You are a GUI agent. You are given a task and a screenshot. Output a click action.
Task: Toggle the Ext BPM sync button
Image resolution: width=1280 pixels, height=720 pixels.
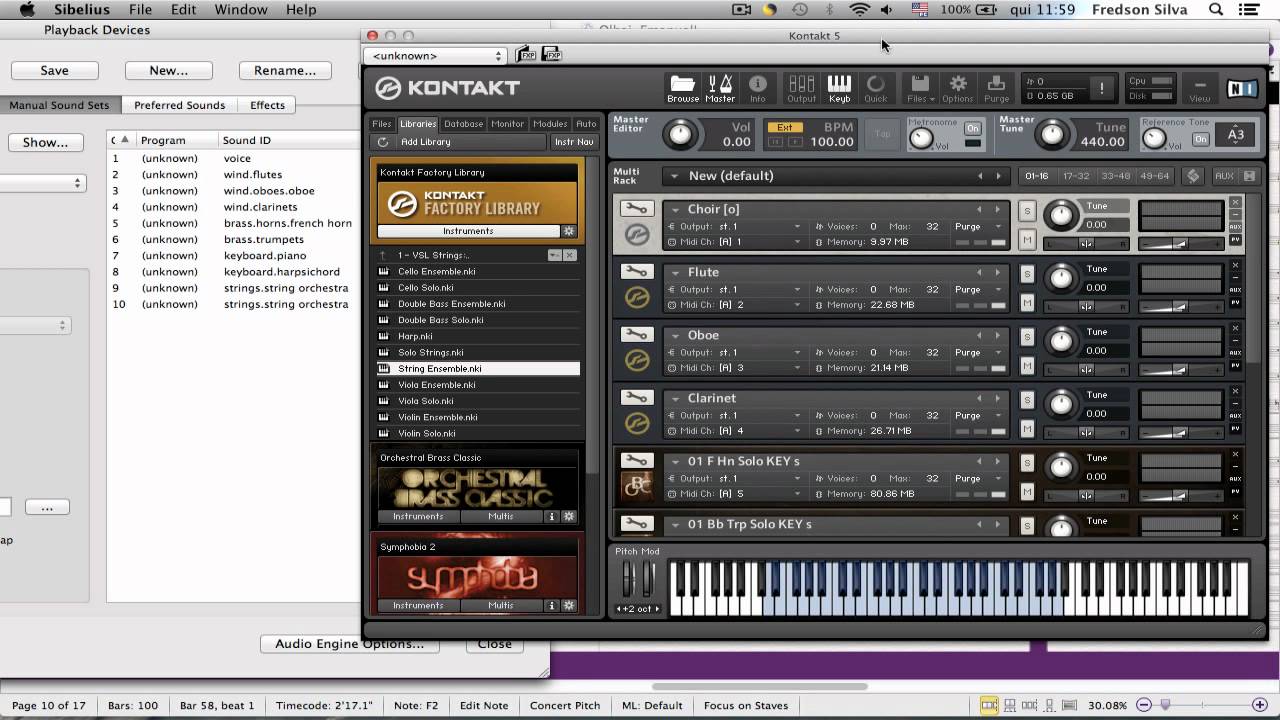(785, 128)
